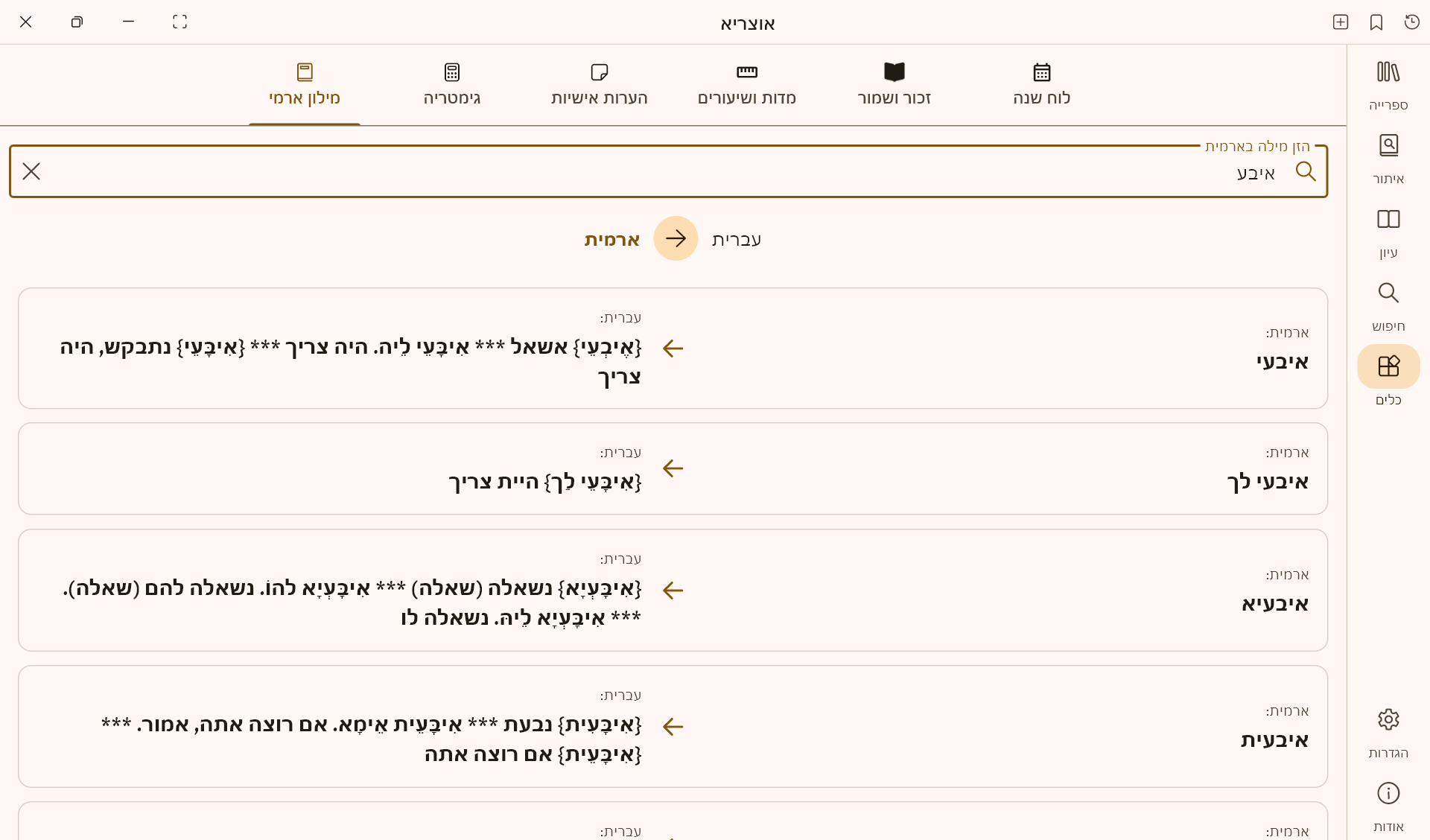This screenshot has width=1430, height=840.
Task: Click the history clock icon in title bar
Action: click(x=1411, y=22)
